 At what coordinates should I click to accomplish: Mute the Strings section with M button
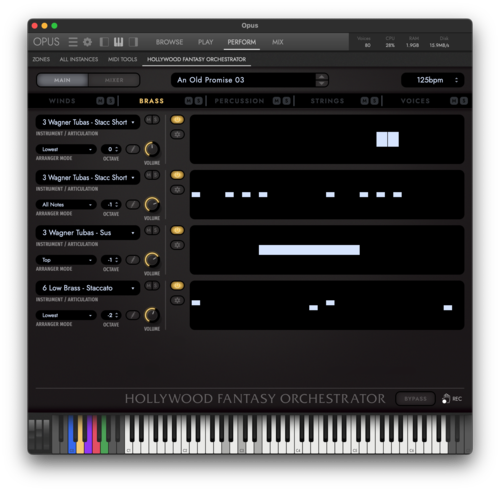click(365, 101)
